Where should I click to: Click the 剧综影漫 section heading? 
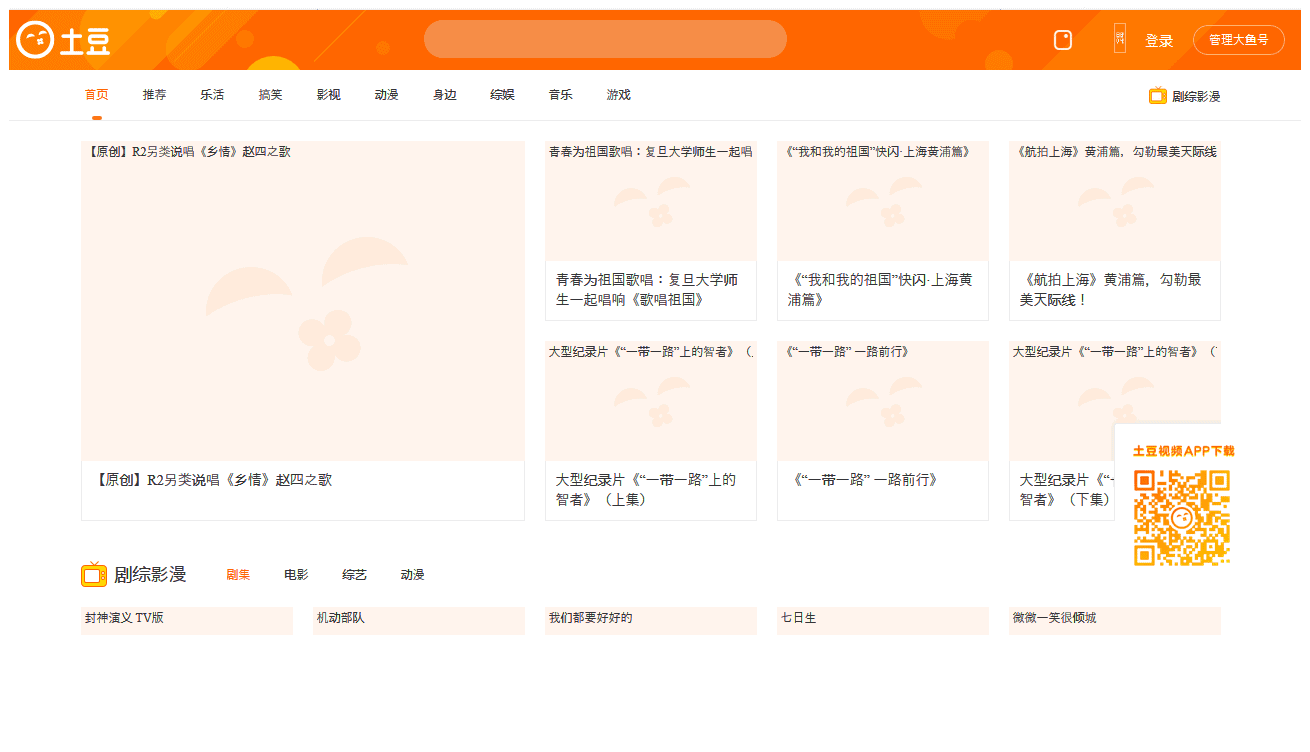[150, 574]
